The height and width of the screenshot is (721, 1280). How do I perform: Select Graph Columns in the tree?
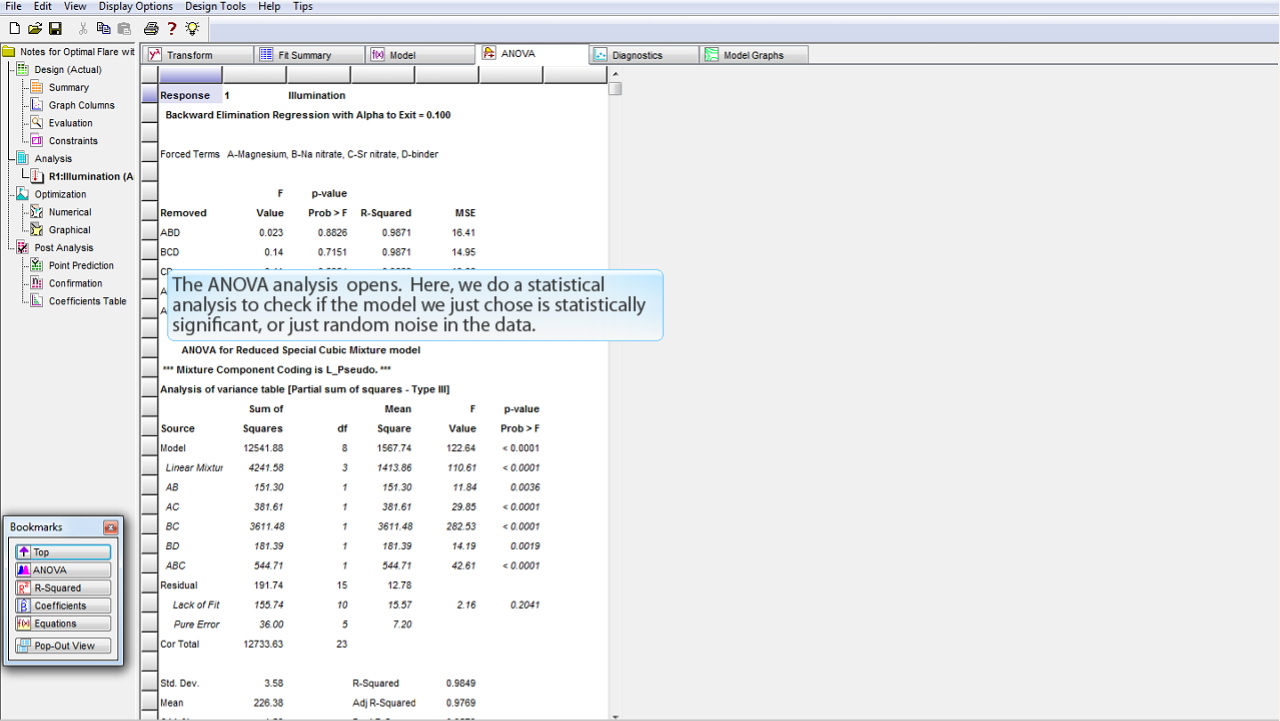pos(81,105)
